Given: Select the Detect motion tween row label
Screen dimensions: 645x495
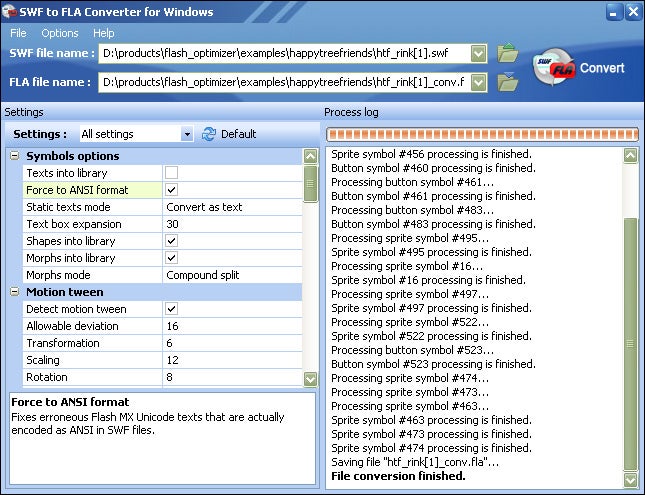Looking at the screenshot, I should [x=77, y=309].
